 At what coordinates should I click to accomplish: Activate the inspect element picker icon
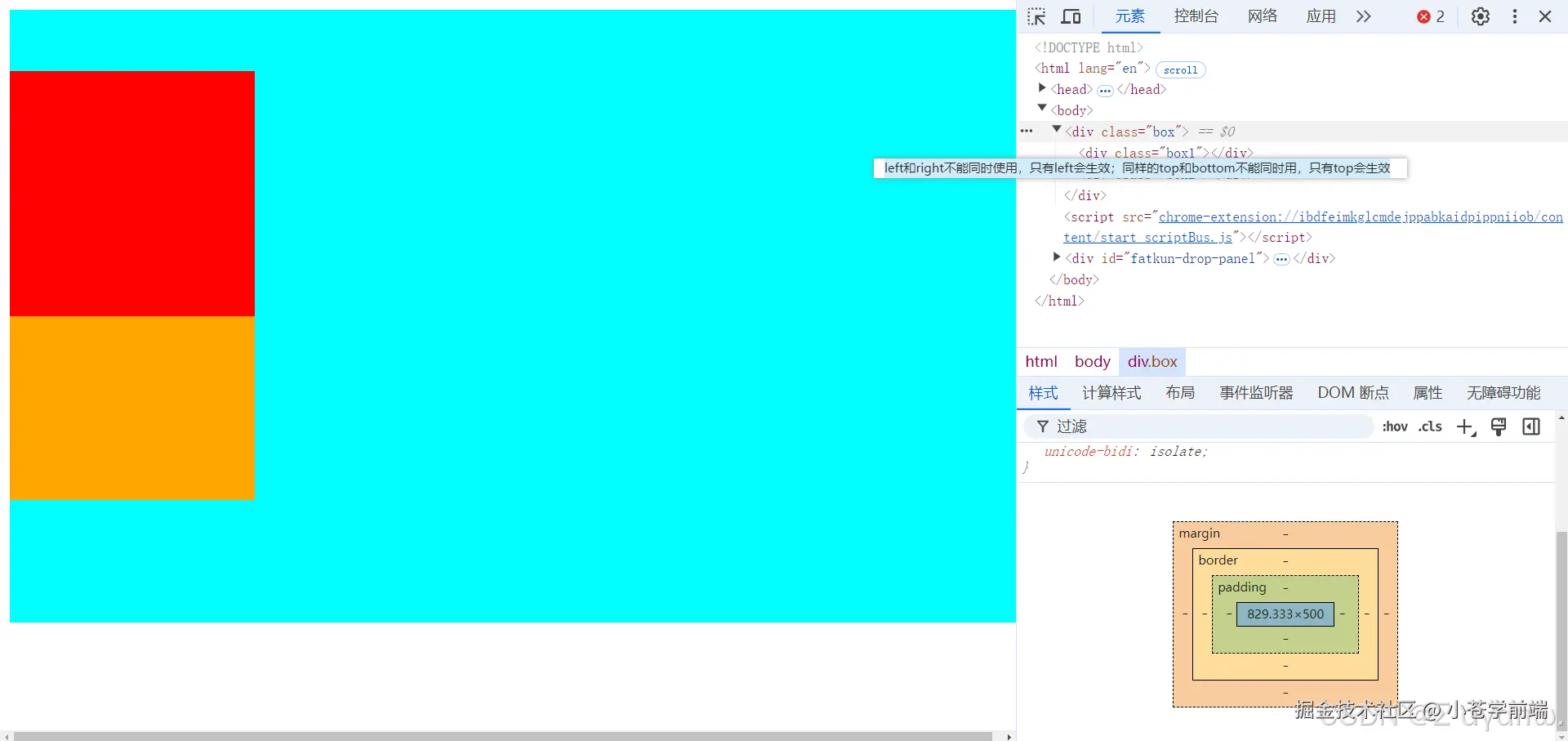[x=1036, y=16]
